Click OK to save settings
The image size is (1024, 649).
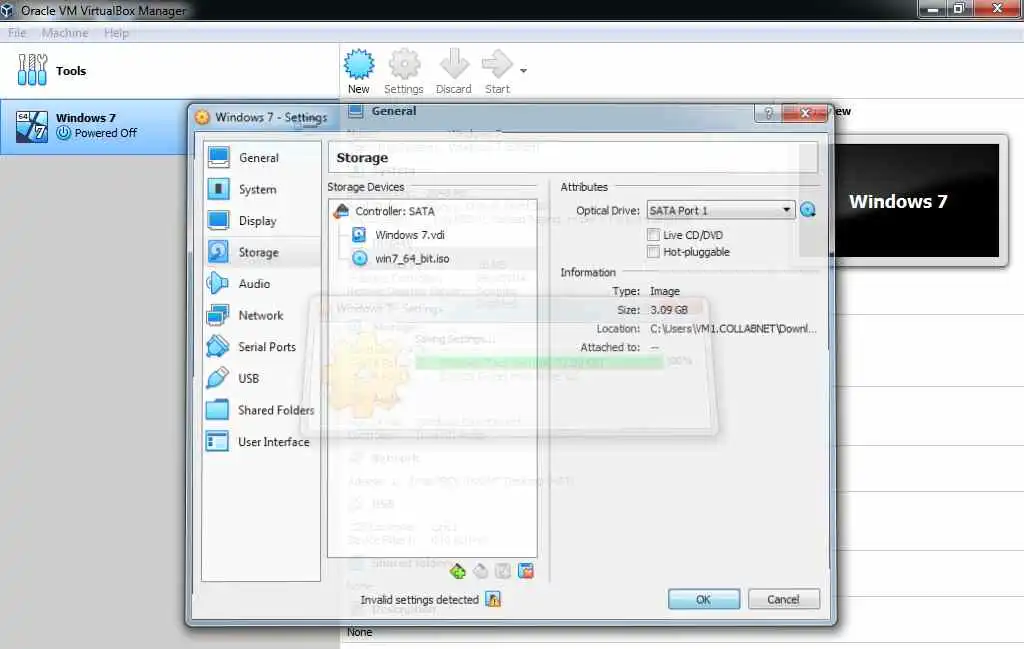703,599
